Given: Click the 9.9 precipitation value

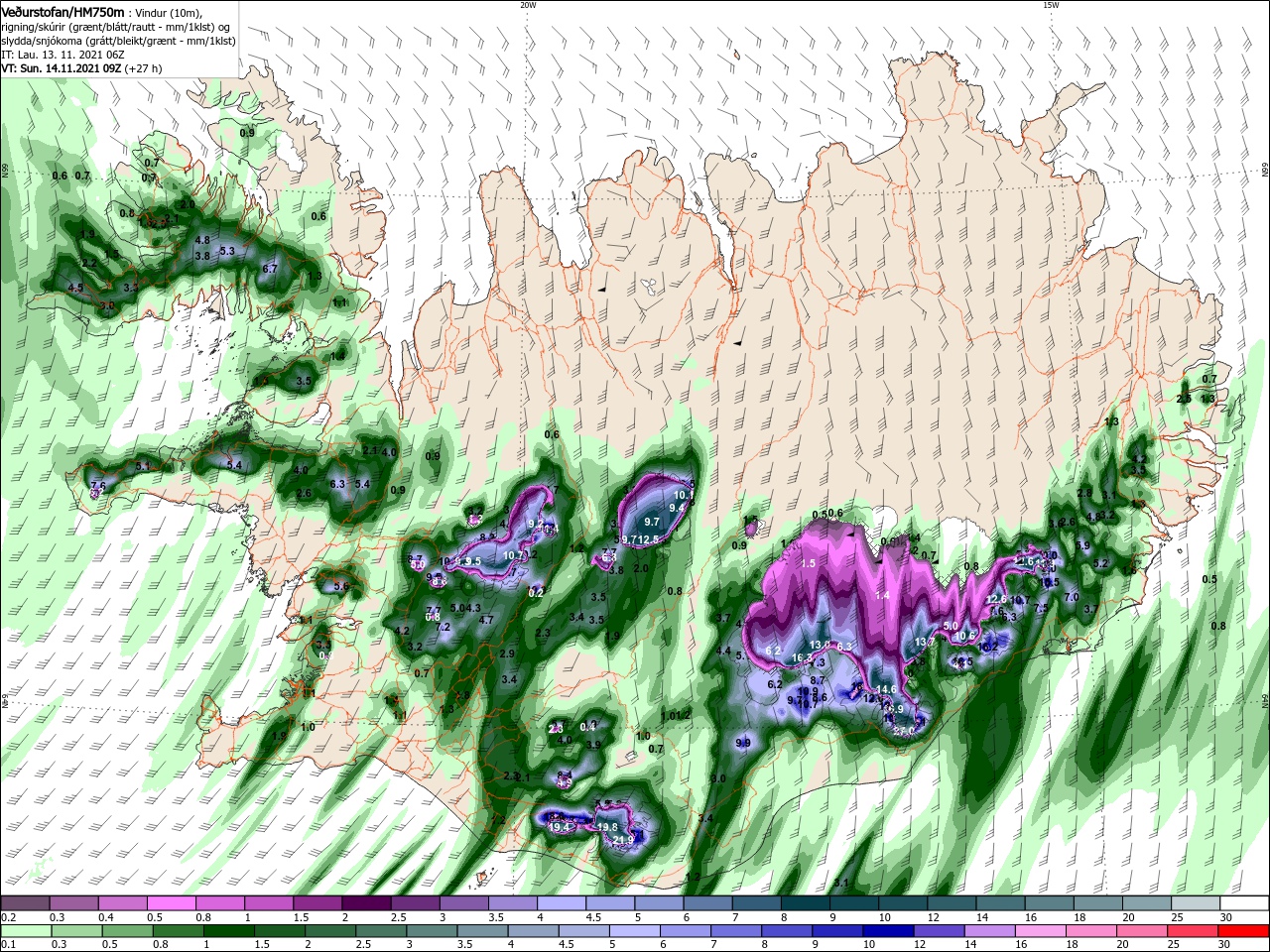Looking at the screenshot, I should (x=743, y=743).
